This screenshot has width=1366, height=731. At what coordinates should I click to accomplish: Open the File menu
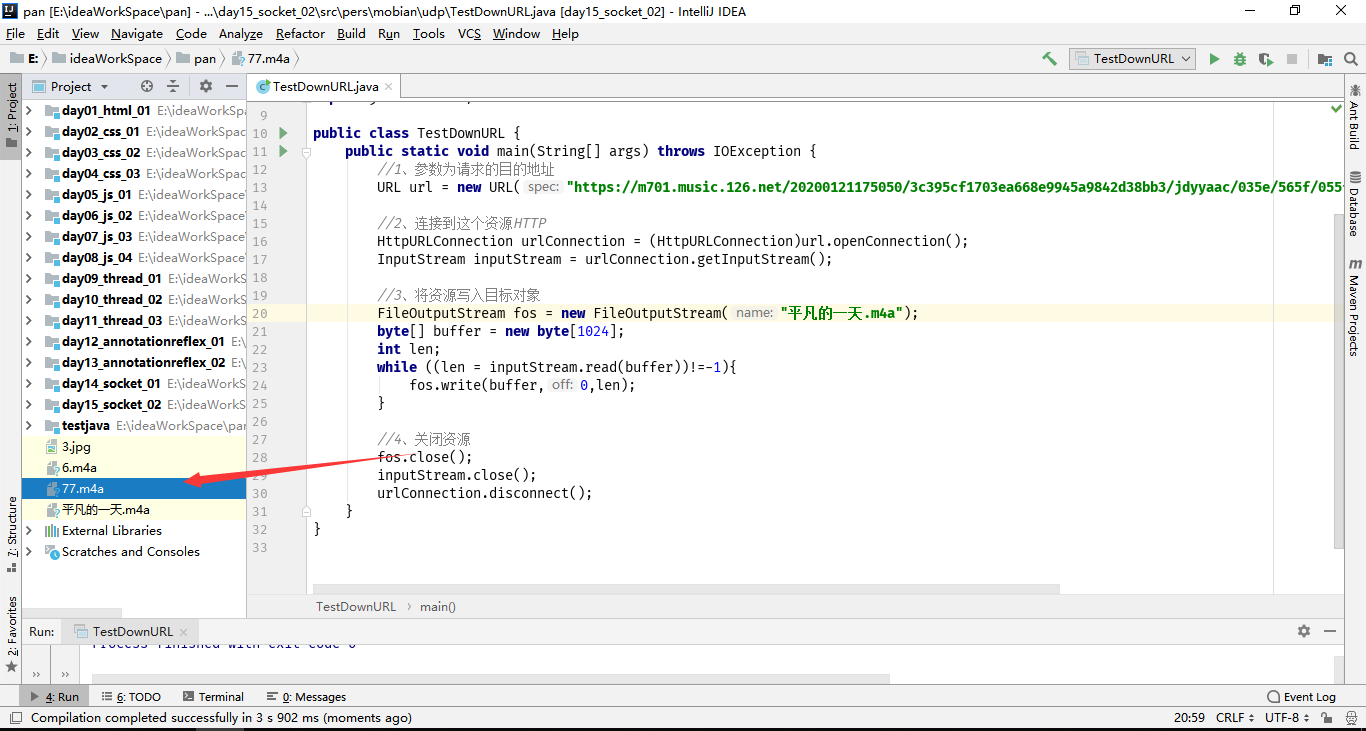[x=15, y=33]
